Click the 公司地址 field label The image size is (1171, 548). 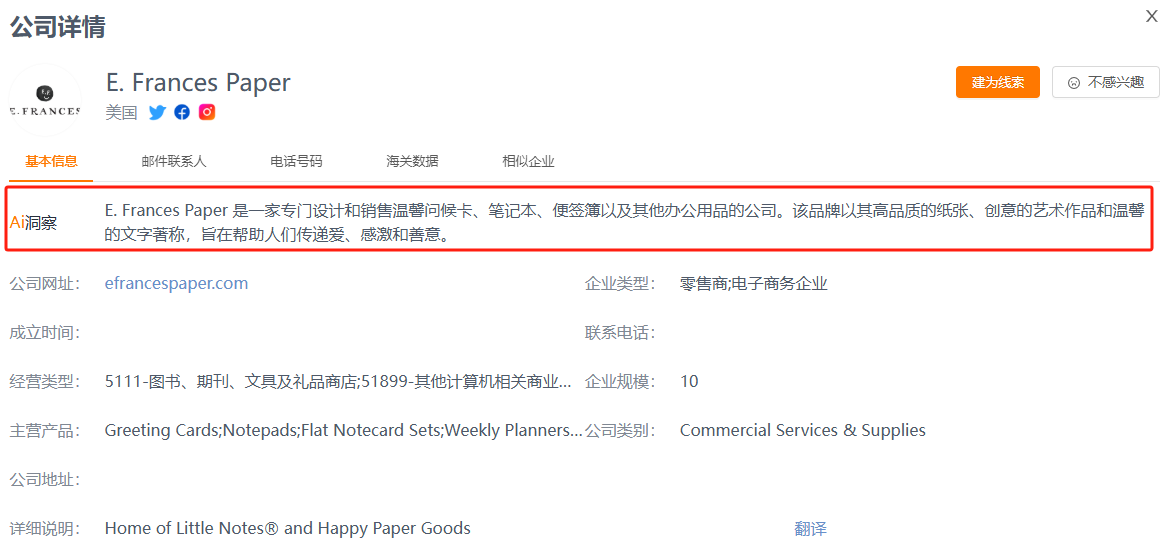tap(44, 480)
